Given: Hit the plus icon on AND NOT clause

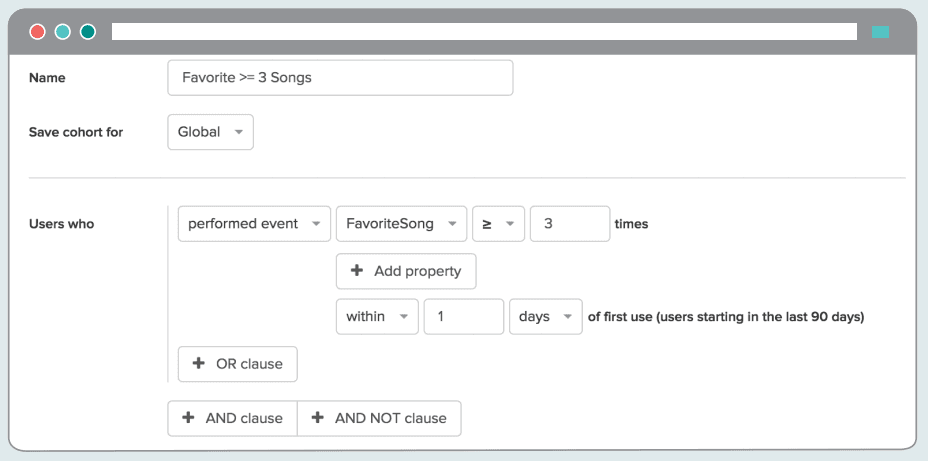Looking at the screenshot, I should pyautogui.click(x=318, y=418).
